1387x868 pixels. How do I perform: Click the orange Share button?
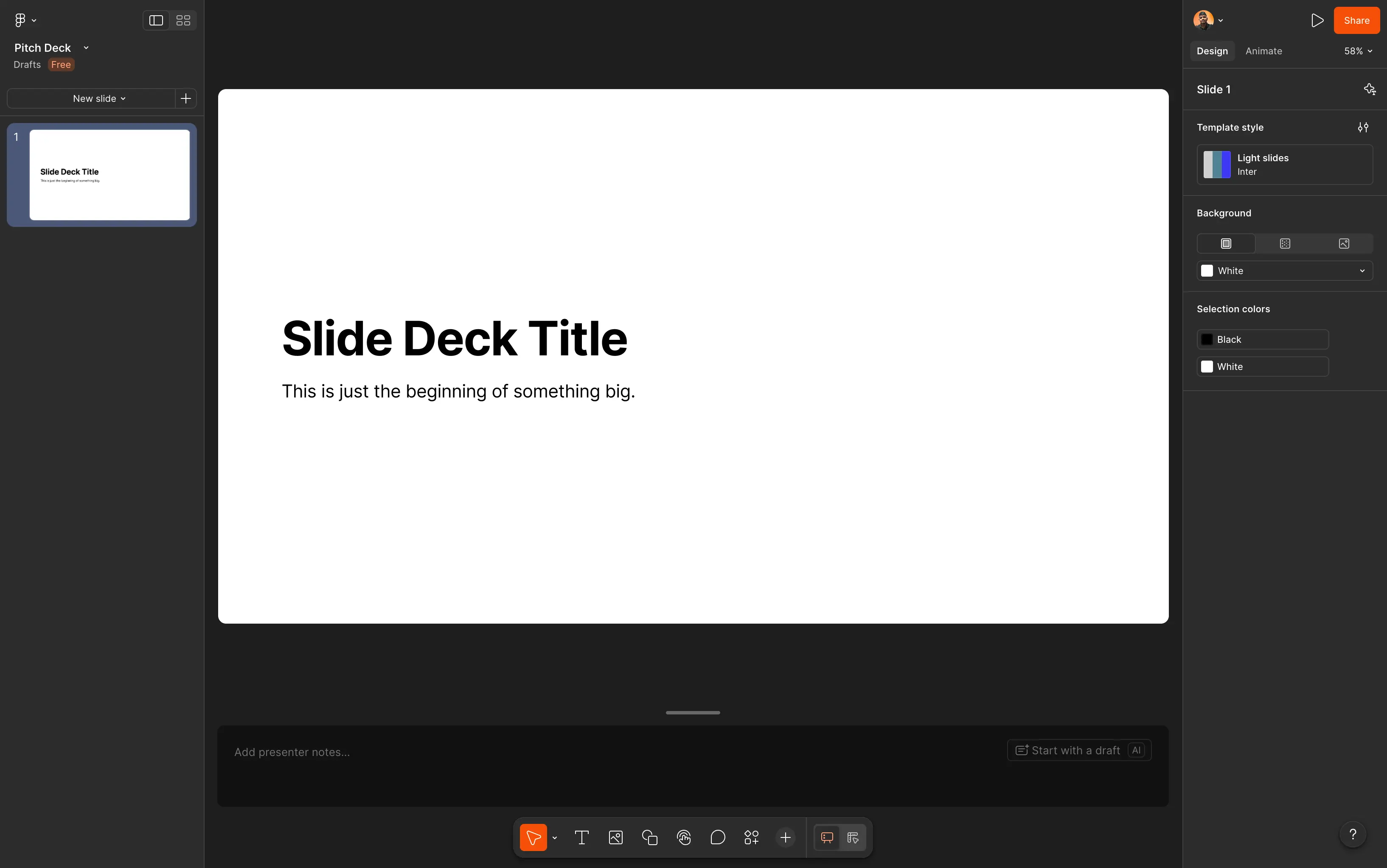(x=1356, y=21)
